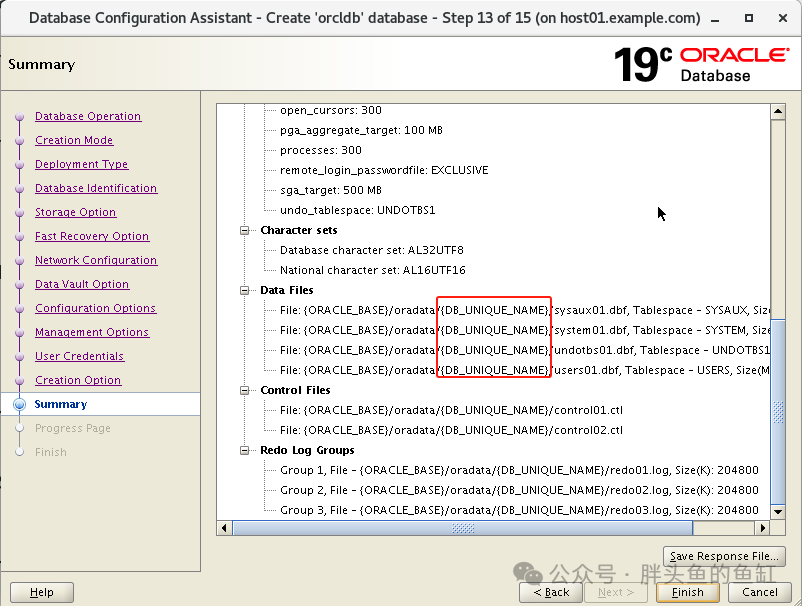Collapse the Data Files tree node

tap(244, 290)
